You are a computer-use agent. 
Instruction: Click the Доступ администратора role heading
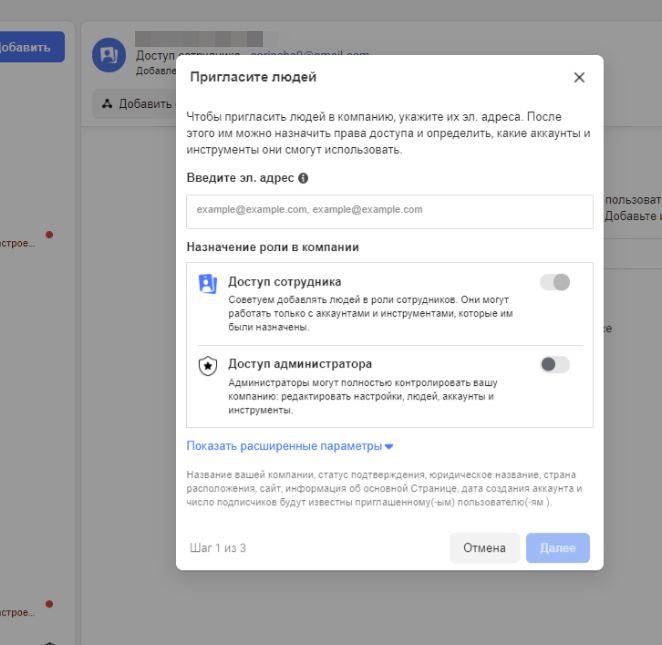(300, 364)
